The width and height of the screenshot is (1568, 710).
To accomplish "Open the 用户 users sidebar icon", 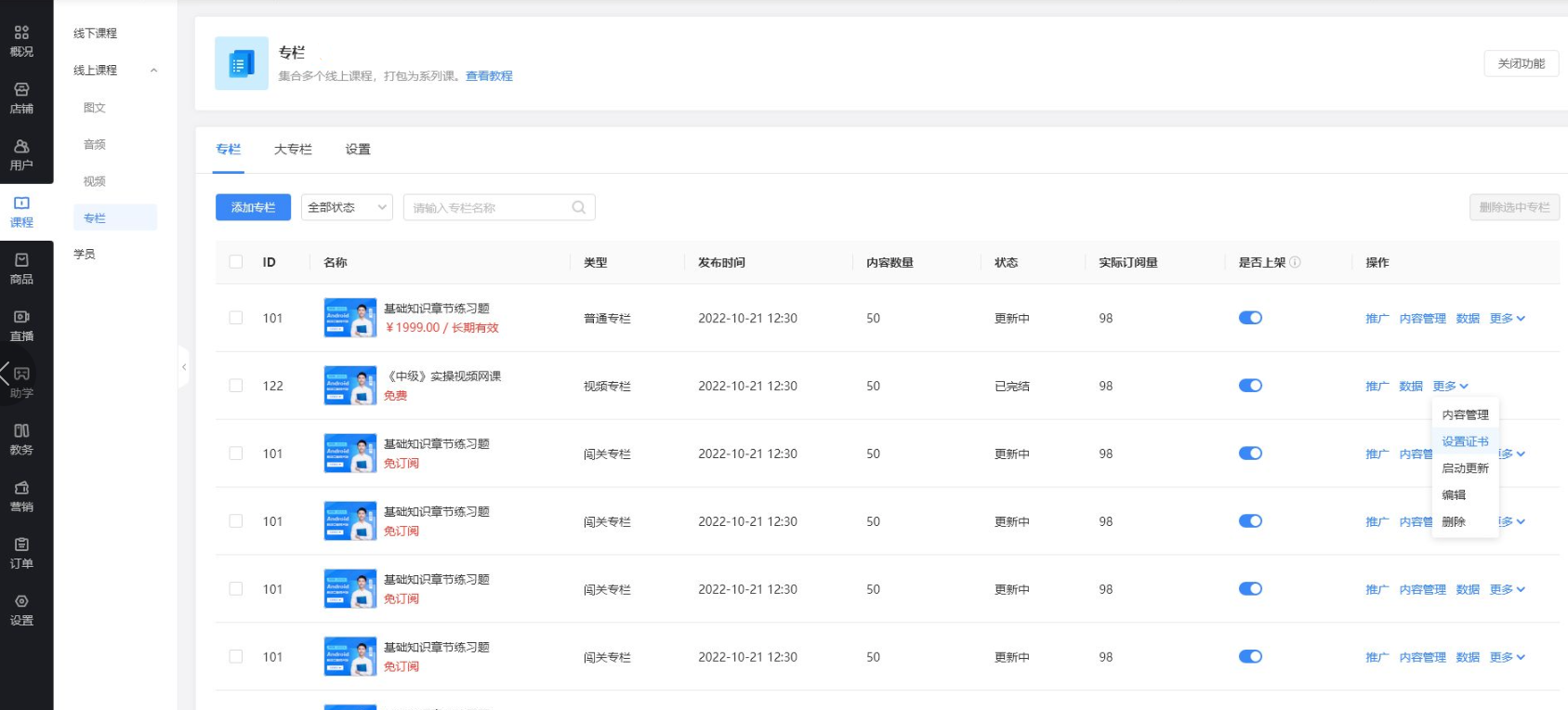I will click(x=21, y=154).
